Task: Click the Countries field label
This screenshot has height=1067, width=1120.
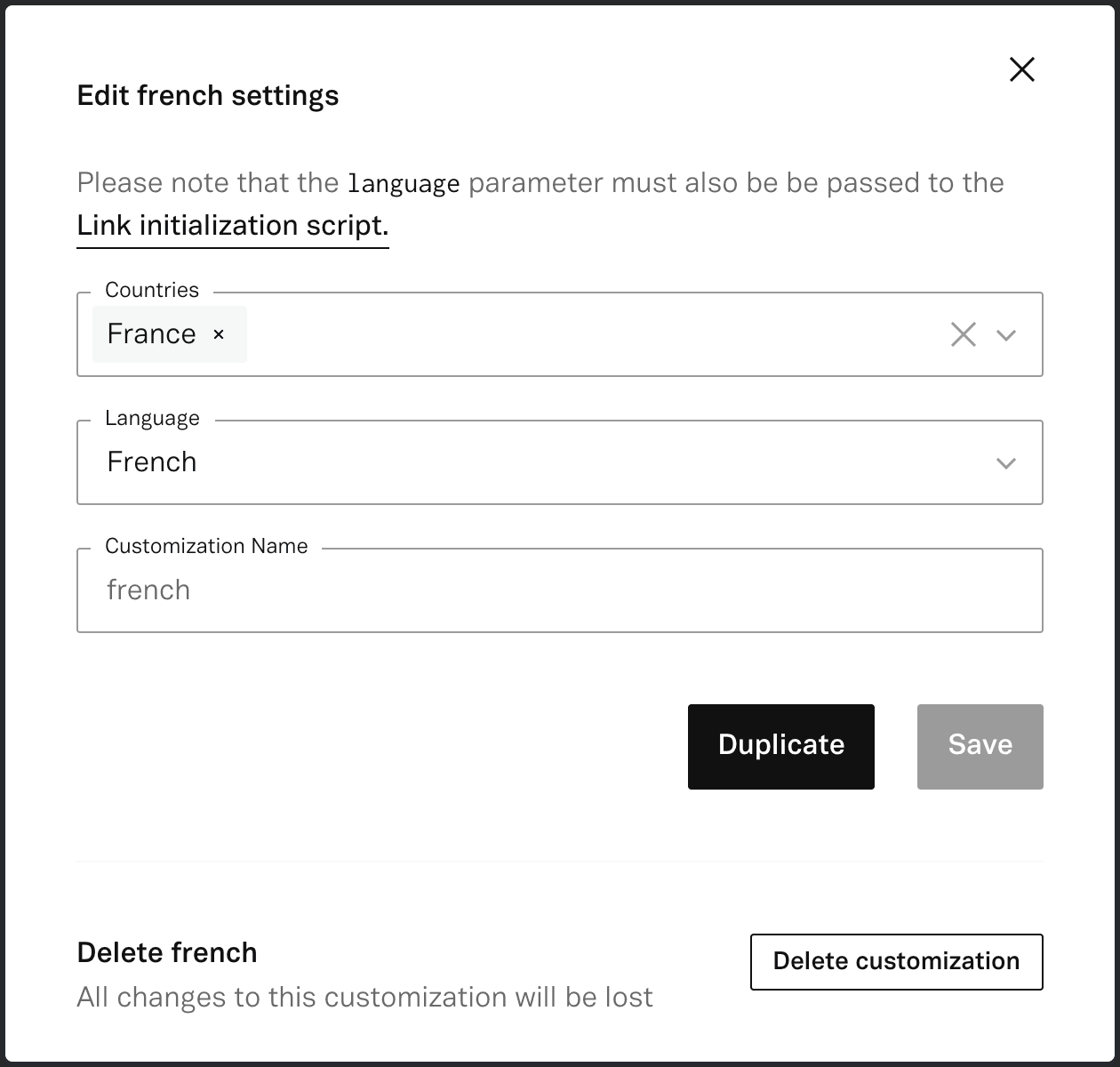Action: (x=152, y=290)
